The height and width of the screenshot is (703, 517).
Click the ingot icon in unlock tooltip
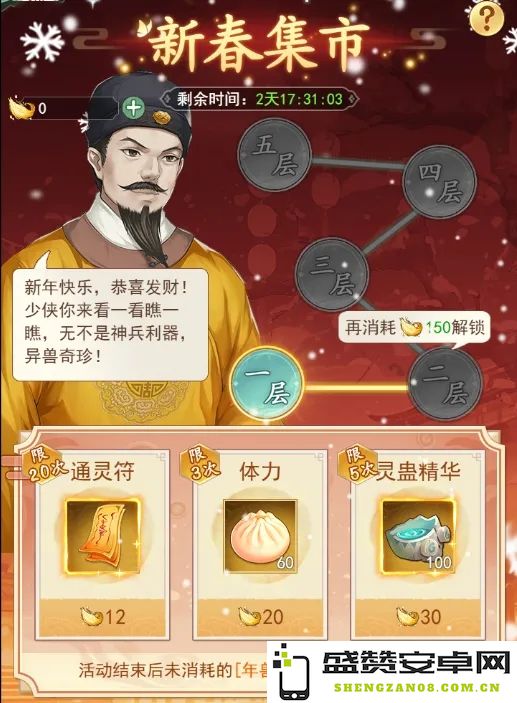pyautogui.click(x=411, y=327)
